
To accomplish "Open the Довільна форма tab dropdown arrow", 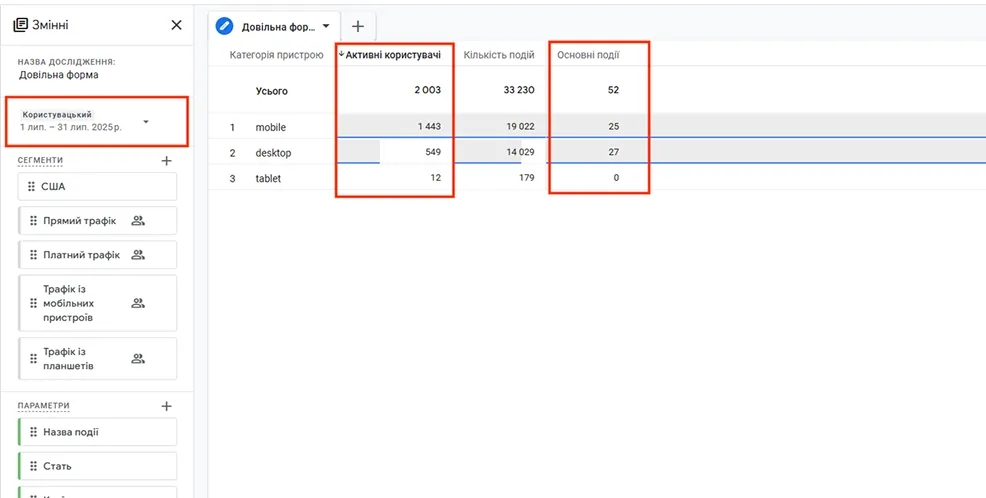I will 326,26.
